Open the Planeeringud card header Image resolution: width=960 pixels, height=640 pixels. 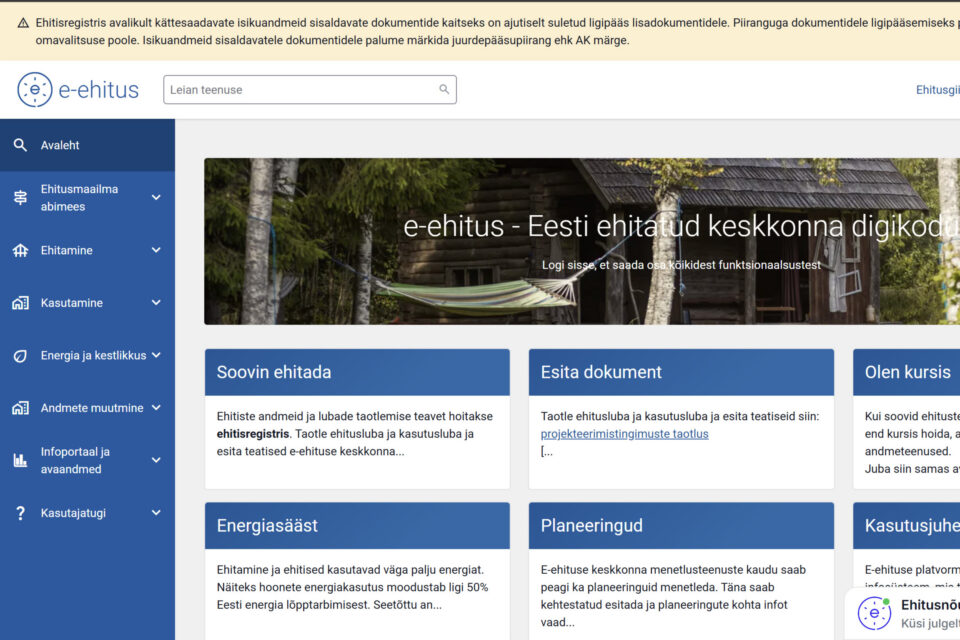pyautogui.click(x=681, y=525)
